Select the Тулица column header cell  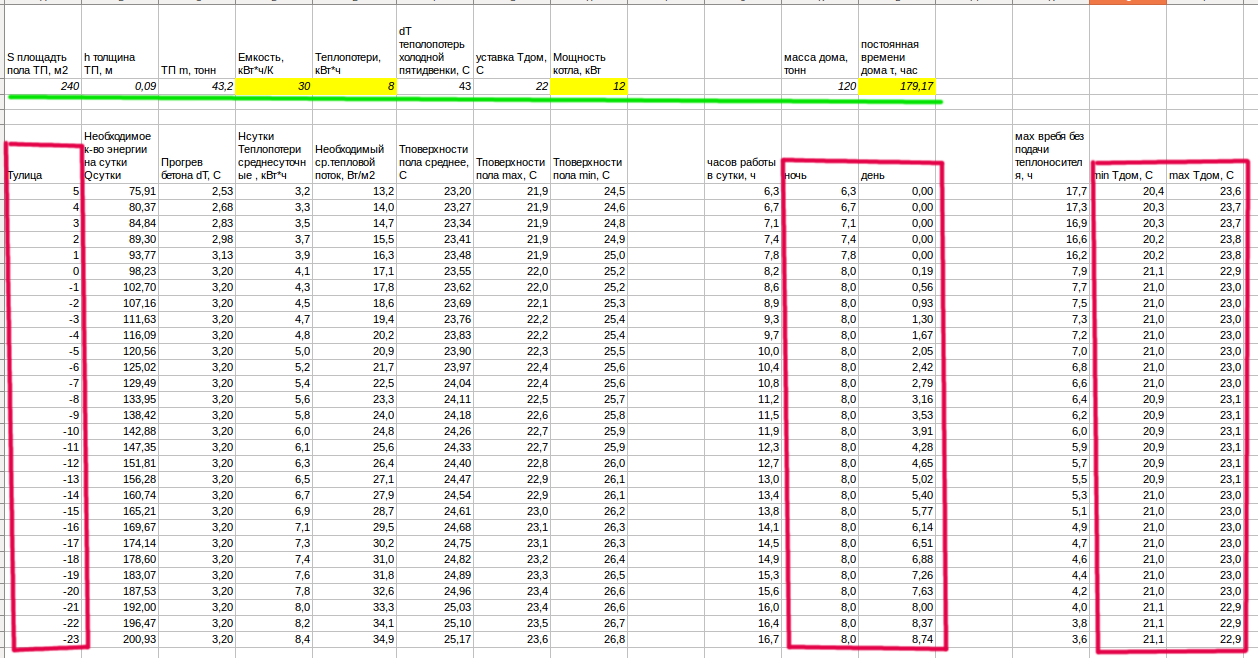click(x=42, y=175)
